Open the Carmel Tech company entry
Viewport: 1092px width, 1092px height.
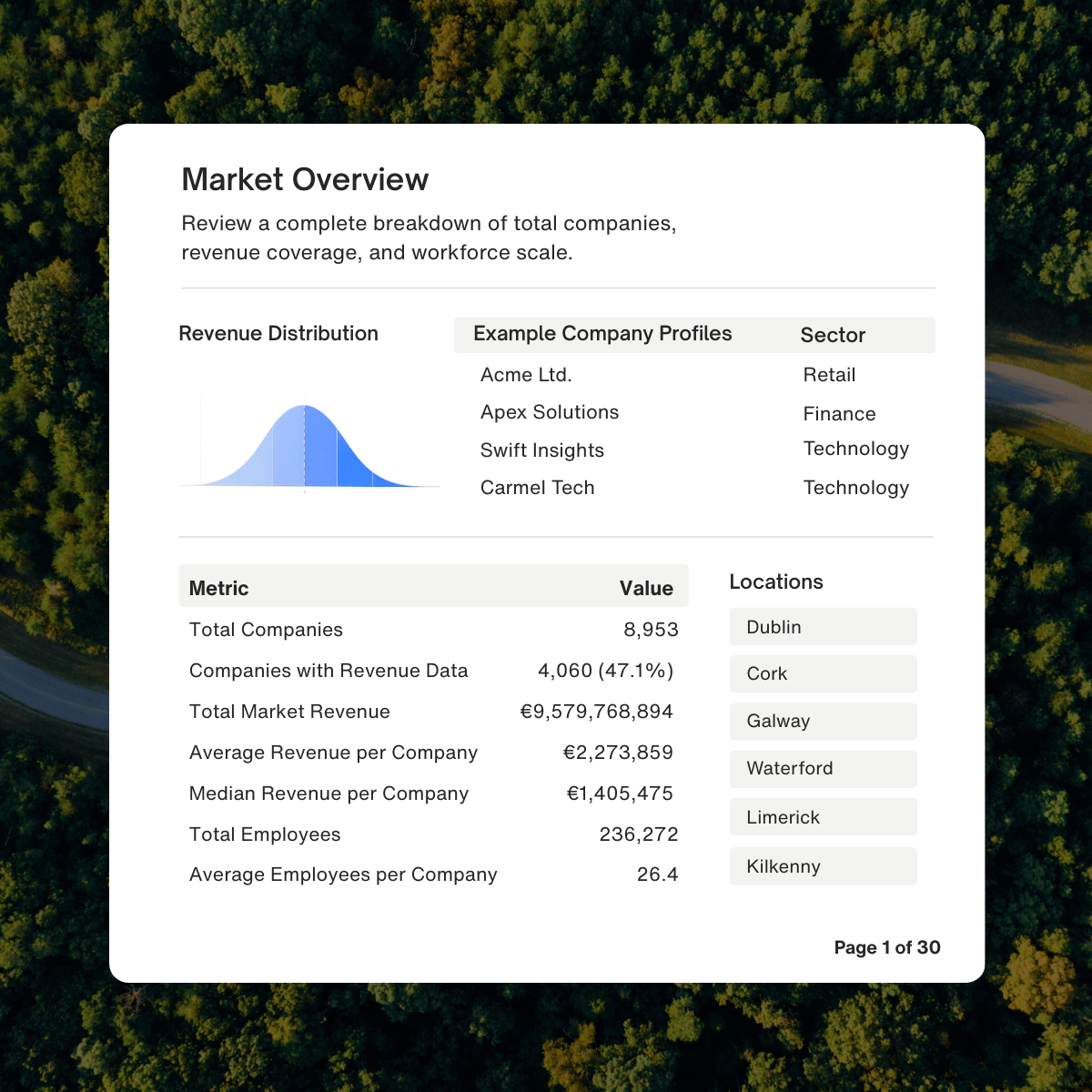(x=537, y=488)
